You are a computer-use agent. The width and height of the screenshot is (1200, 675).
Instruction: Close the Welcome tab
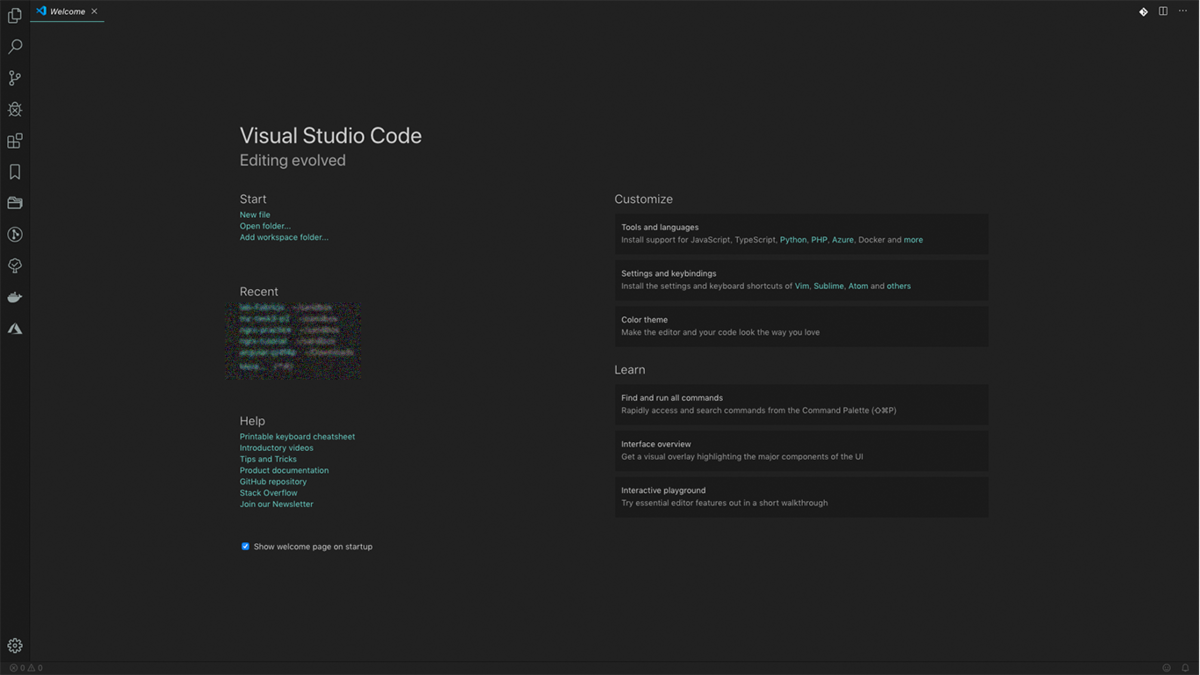(x=94, y=12)
